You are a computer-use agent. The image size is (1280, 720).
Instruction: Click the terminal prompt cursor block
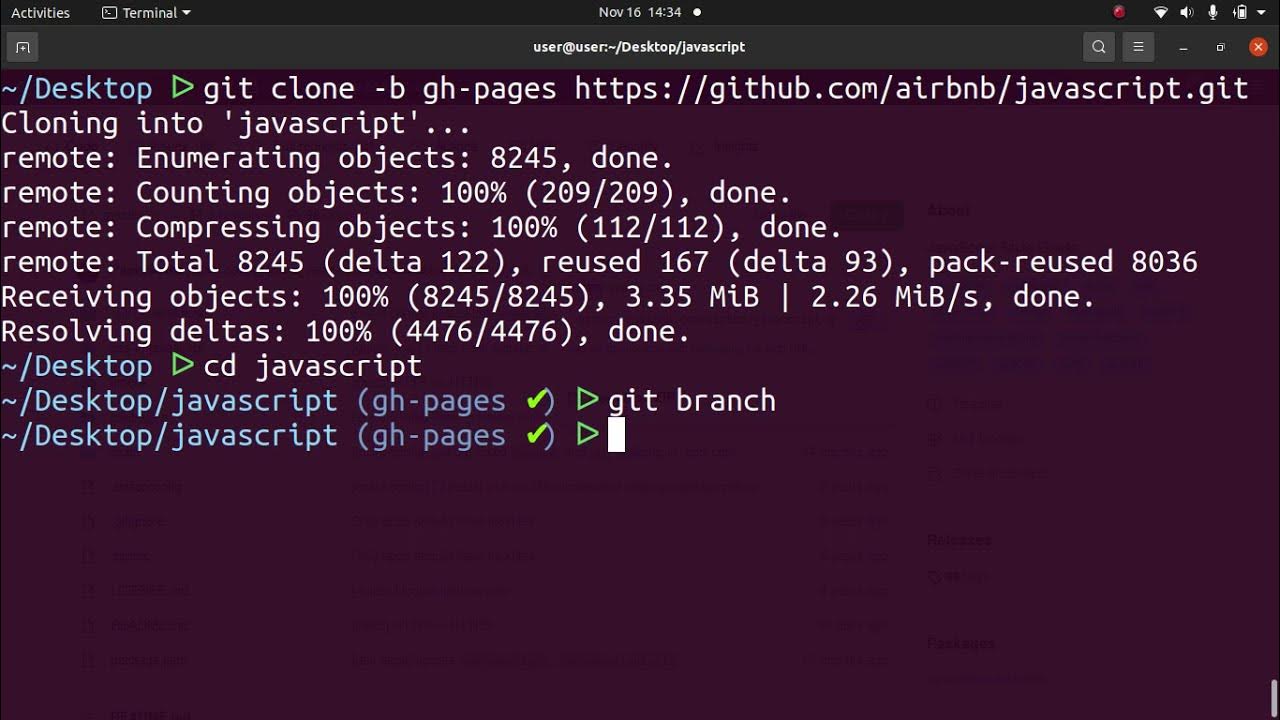616,435
